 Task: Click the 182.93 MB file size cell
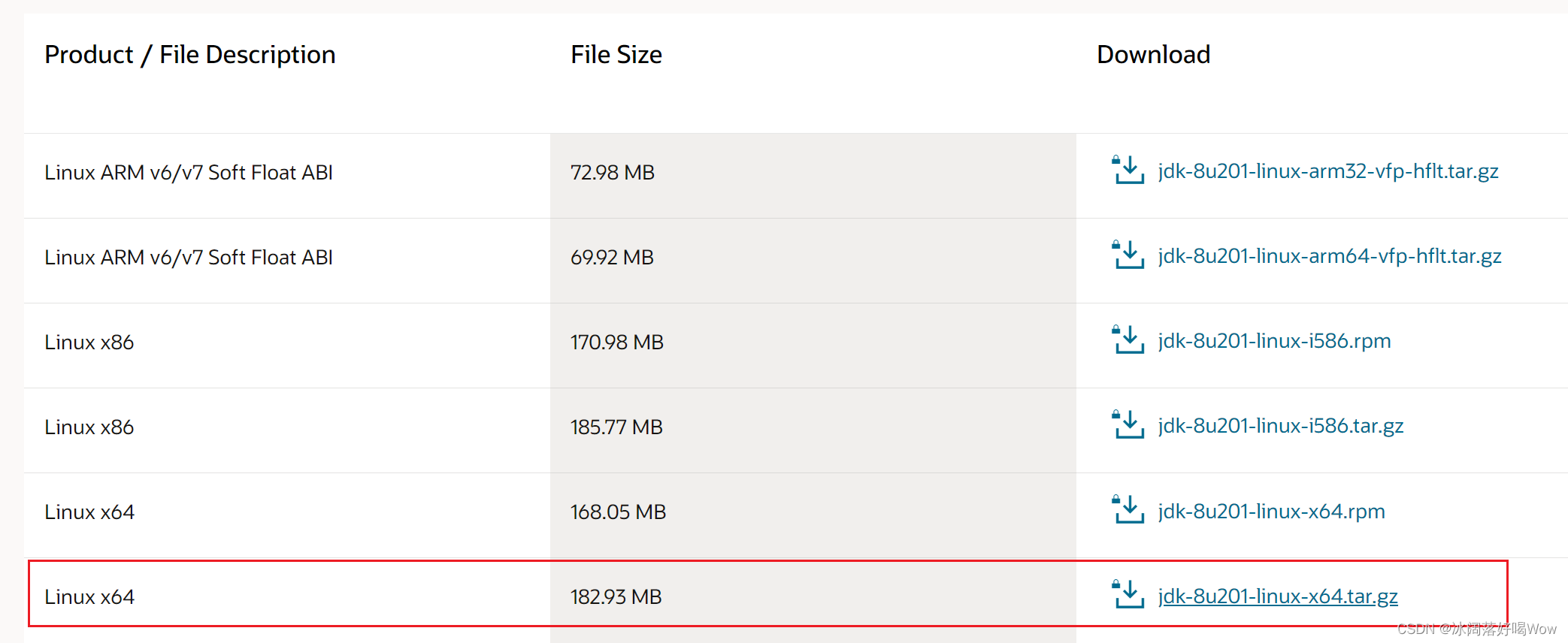pos(616,596)
